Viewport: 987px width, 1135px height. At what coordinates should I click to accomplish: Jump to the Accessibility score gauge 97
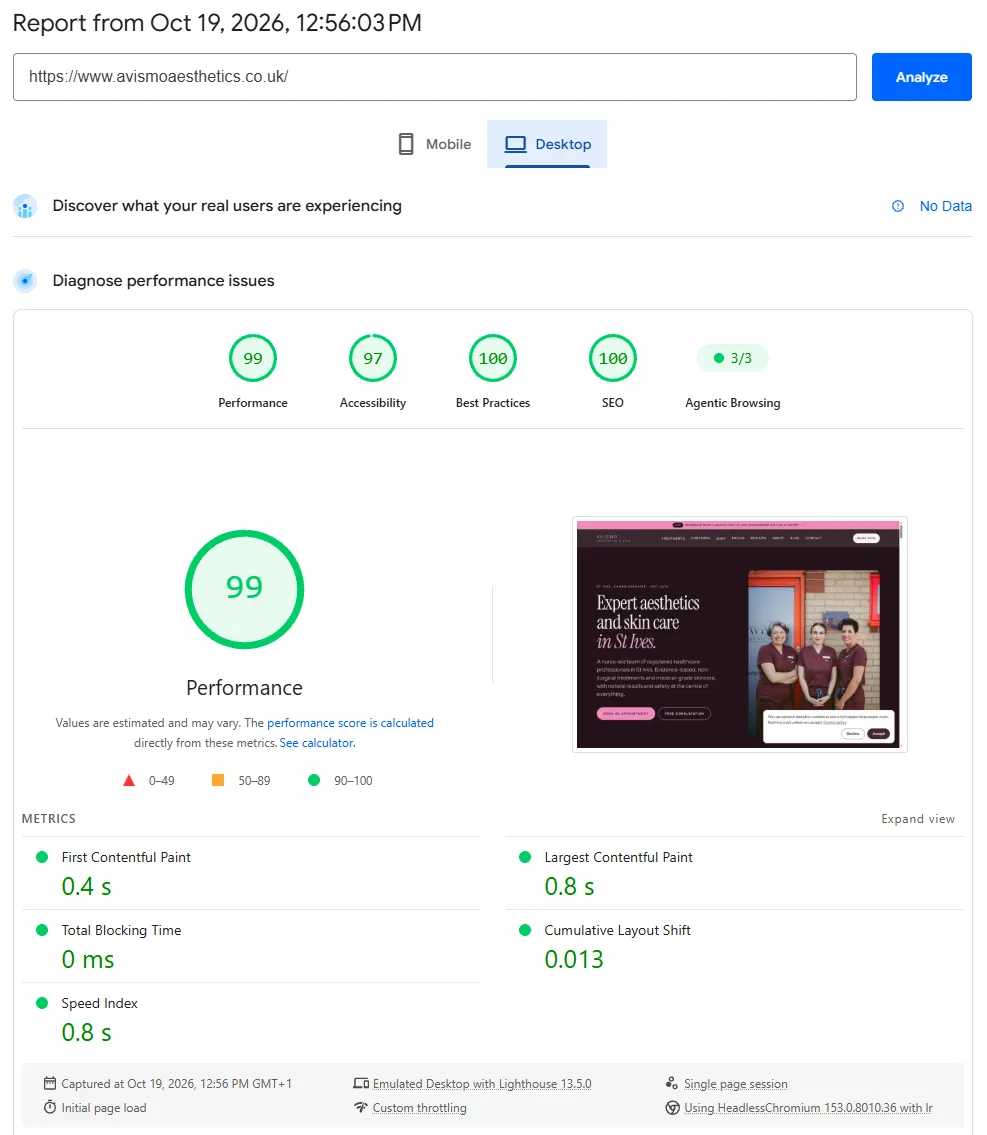click(x=373, y=358)
